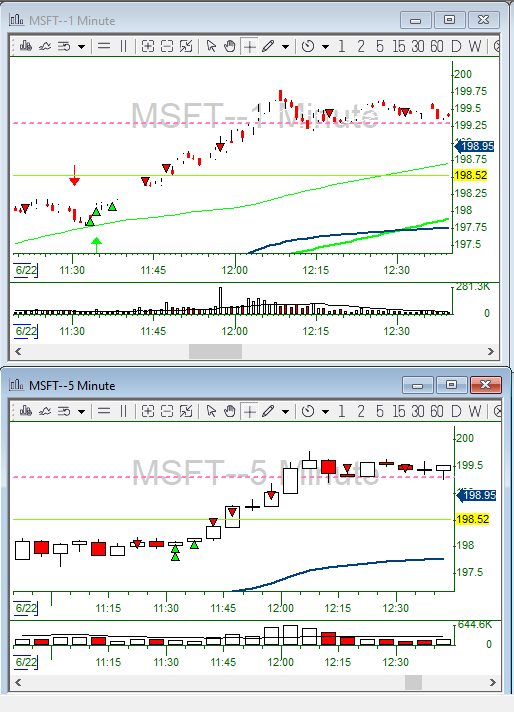Click yellow 198.52 price label in 5 Minute chart
This screenshot has height=712, width=514.
(x=472, y=519)
